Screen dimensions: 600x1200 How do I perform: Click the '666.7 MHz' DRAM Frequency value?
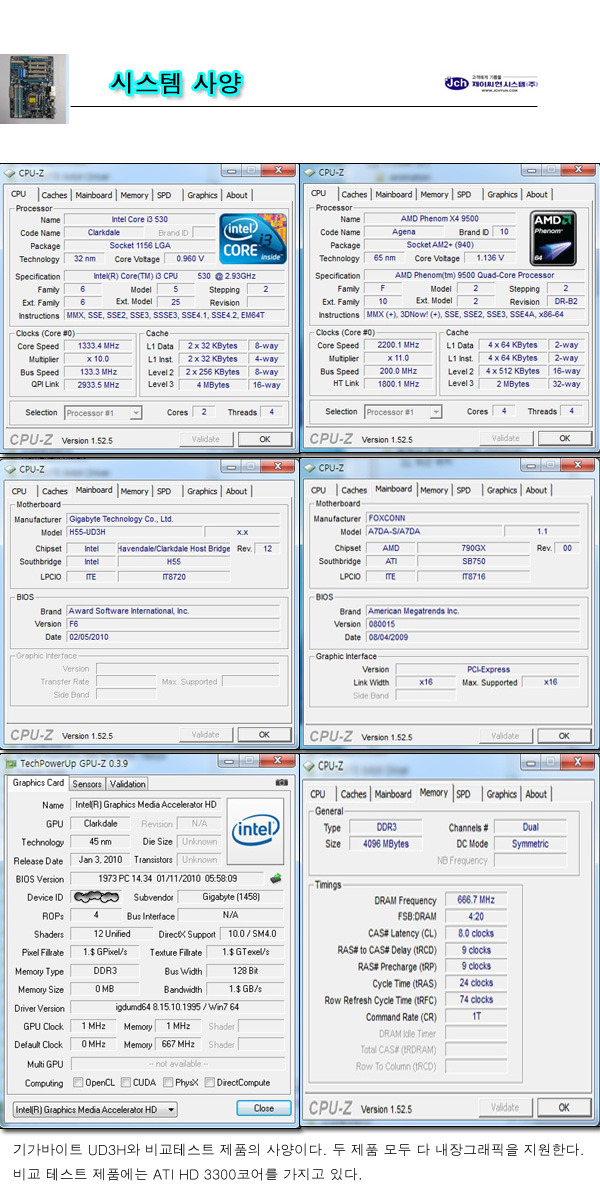click(476, 900)
